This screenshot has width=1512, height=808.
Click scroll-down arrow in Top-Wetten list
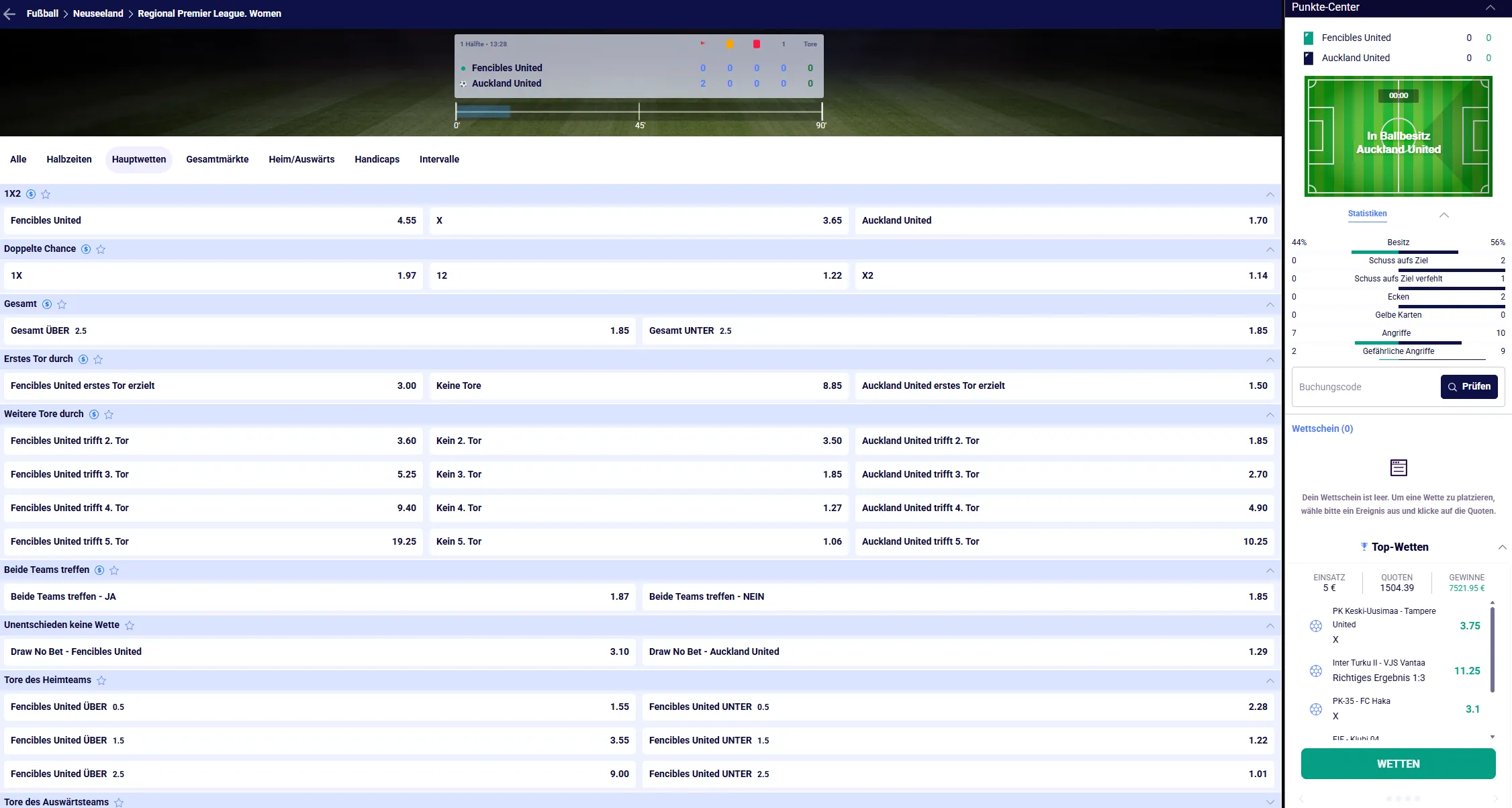point(1493,737)
